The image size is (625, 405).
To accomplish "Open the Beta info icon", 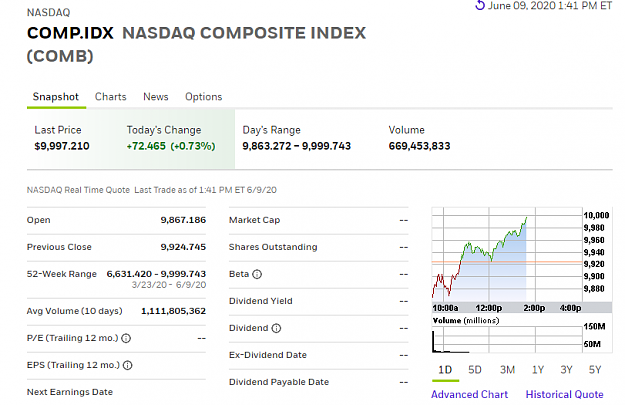I will tap(257, 274).
